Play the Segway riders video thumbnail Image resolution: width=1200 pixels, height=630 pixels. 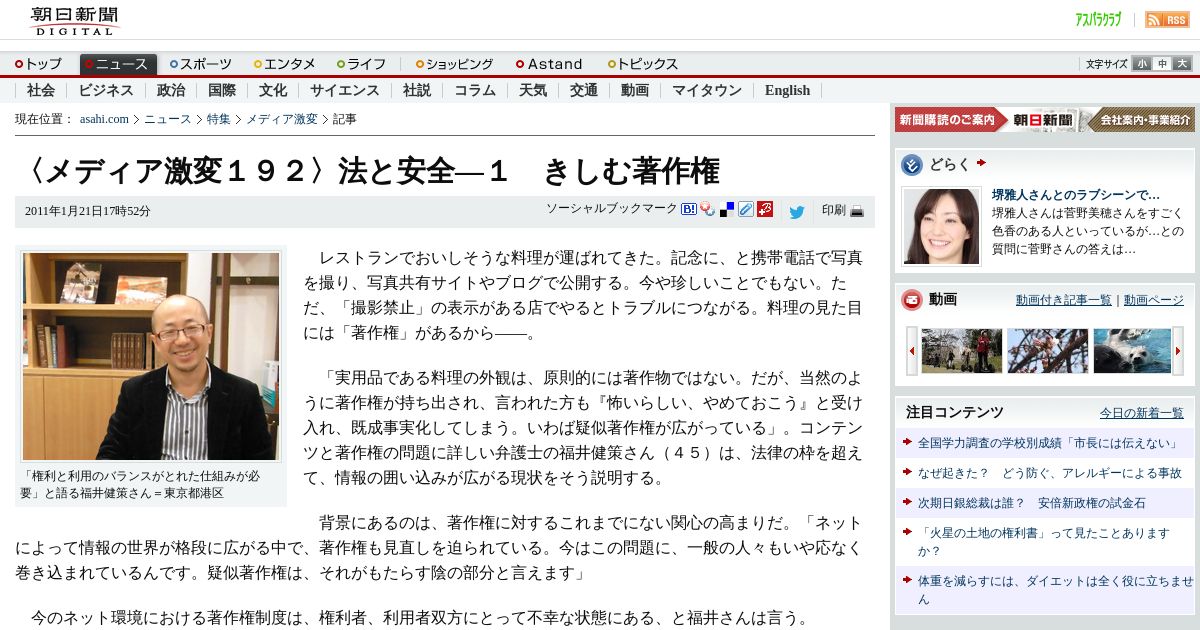tap(961, 351)
